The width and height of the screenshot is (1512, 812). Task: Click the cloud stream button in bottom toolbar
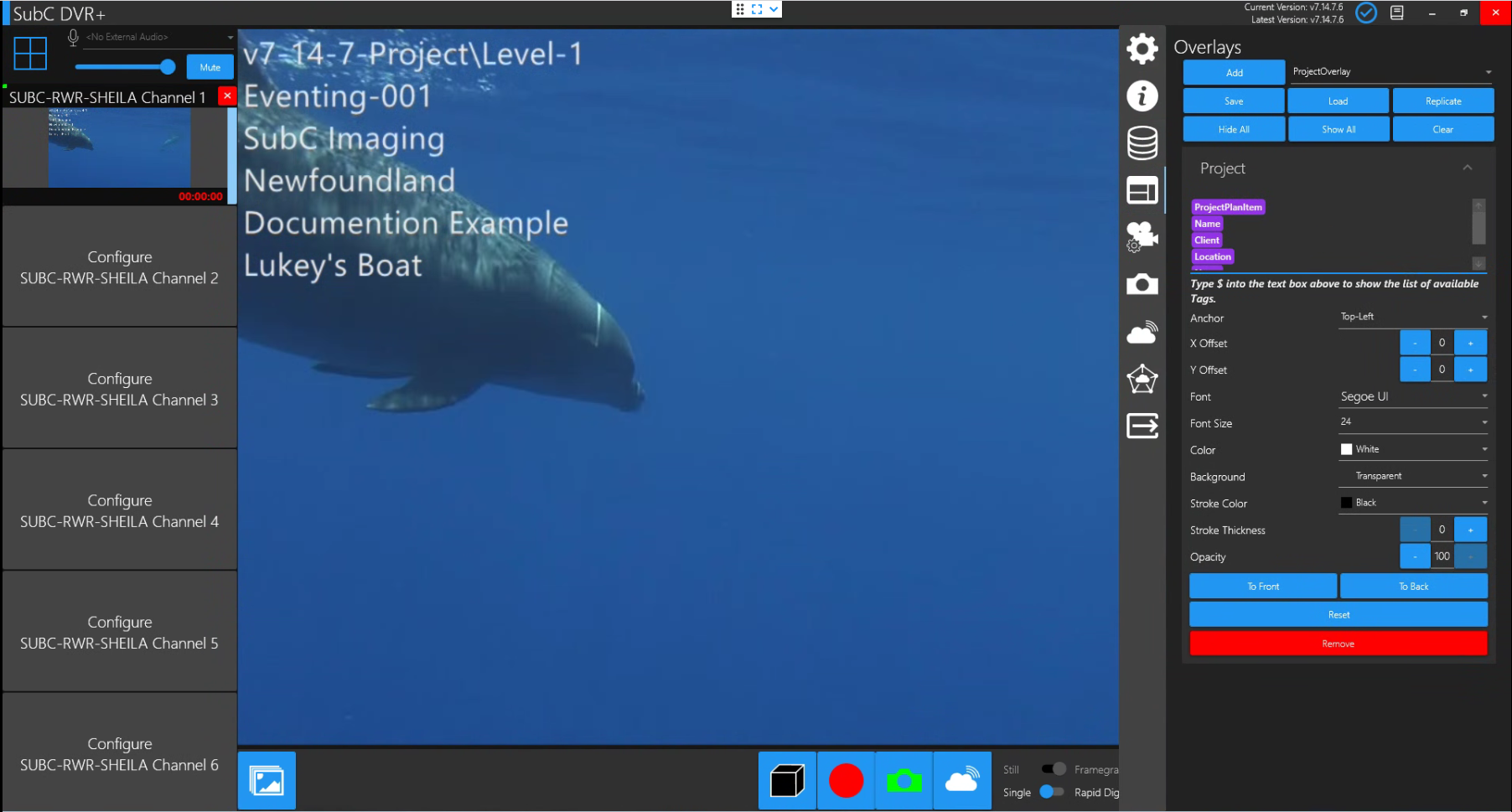point(962,780)
